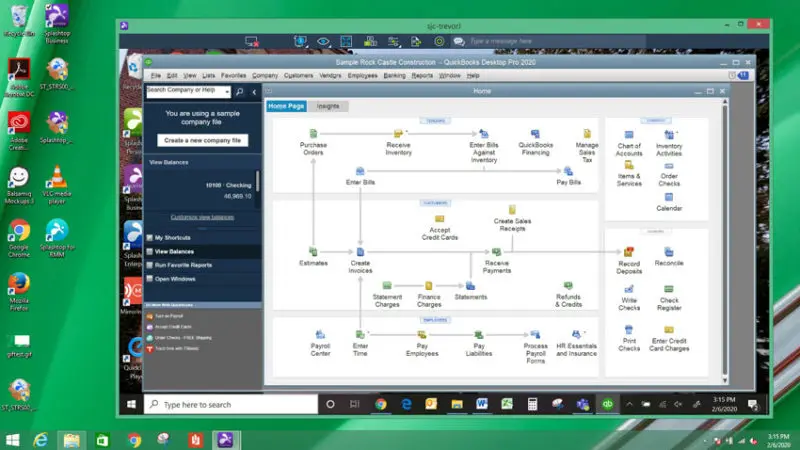Screen dimensions: 800x450
Task: Click the Enter Time icon
Action: point(360,335)
